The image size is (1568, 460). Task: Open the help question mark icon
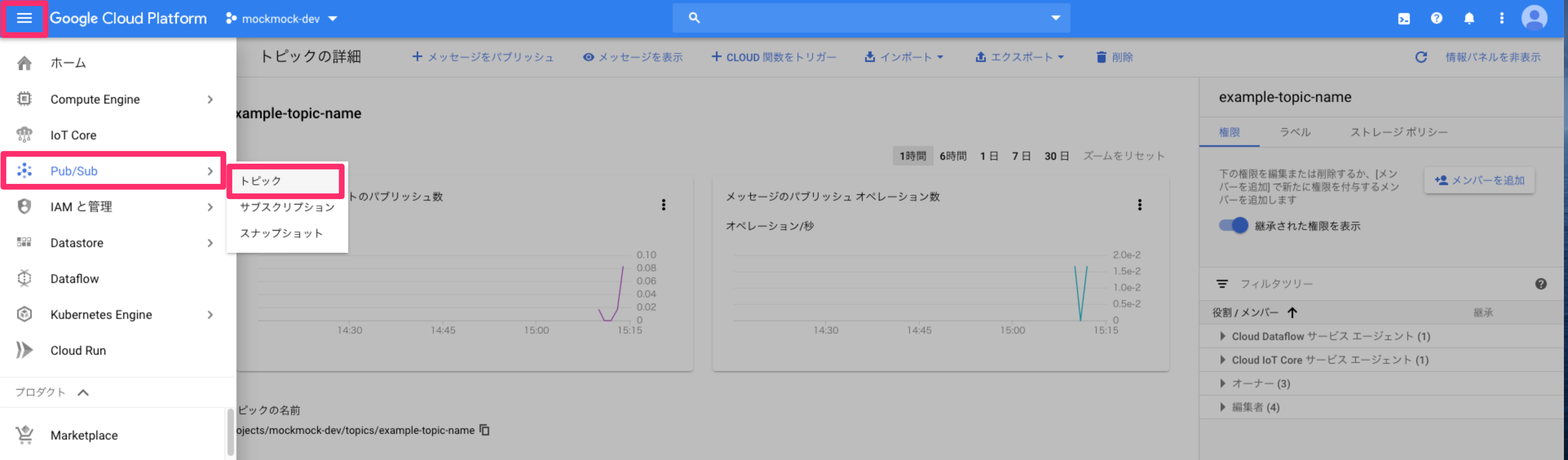click(x=1437, y=18)
